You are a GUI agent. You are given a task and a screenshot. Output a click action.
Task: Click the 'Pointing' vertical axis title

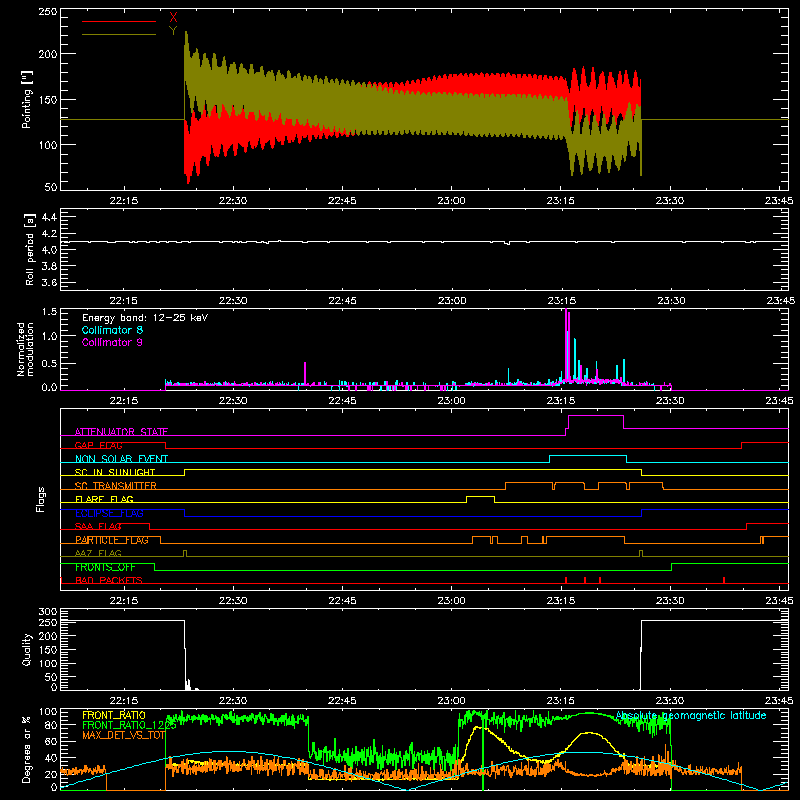(x=27, y=99)
